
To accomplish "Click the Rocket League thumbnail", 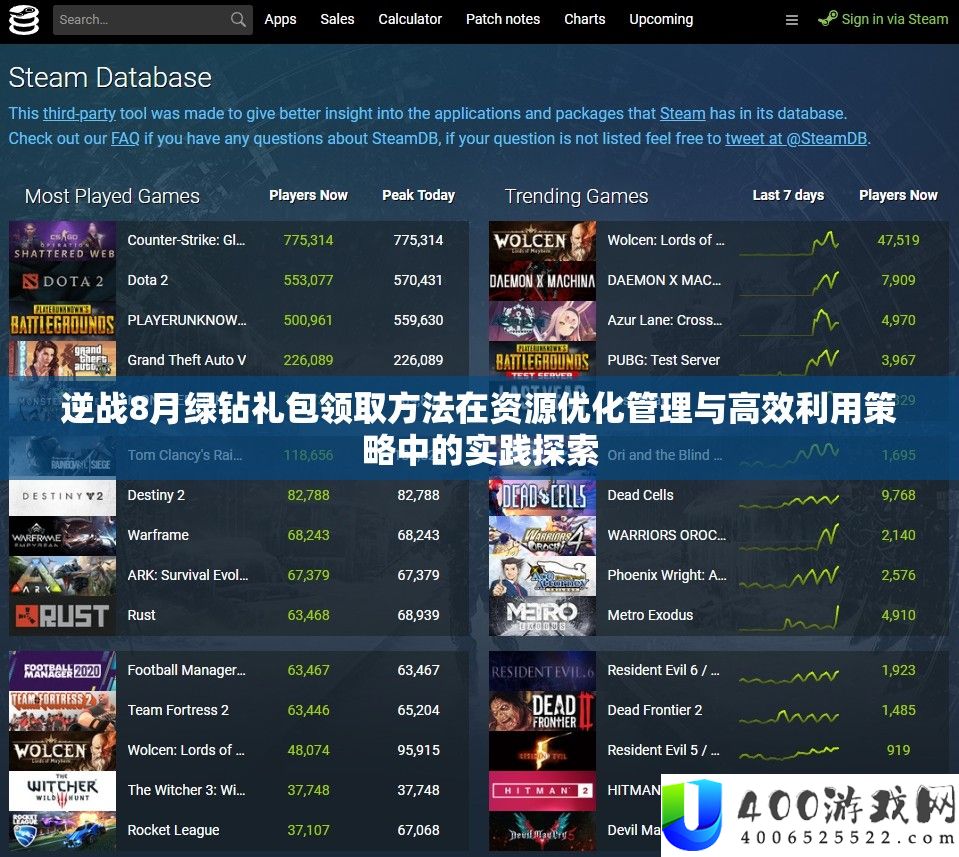I will tap(62, 831).
